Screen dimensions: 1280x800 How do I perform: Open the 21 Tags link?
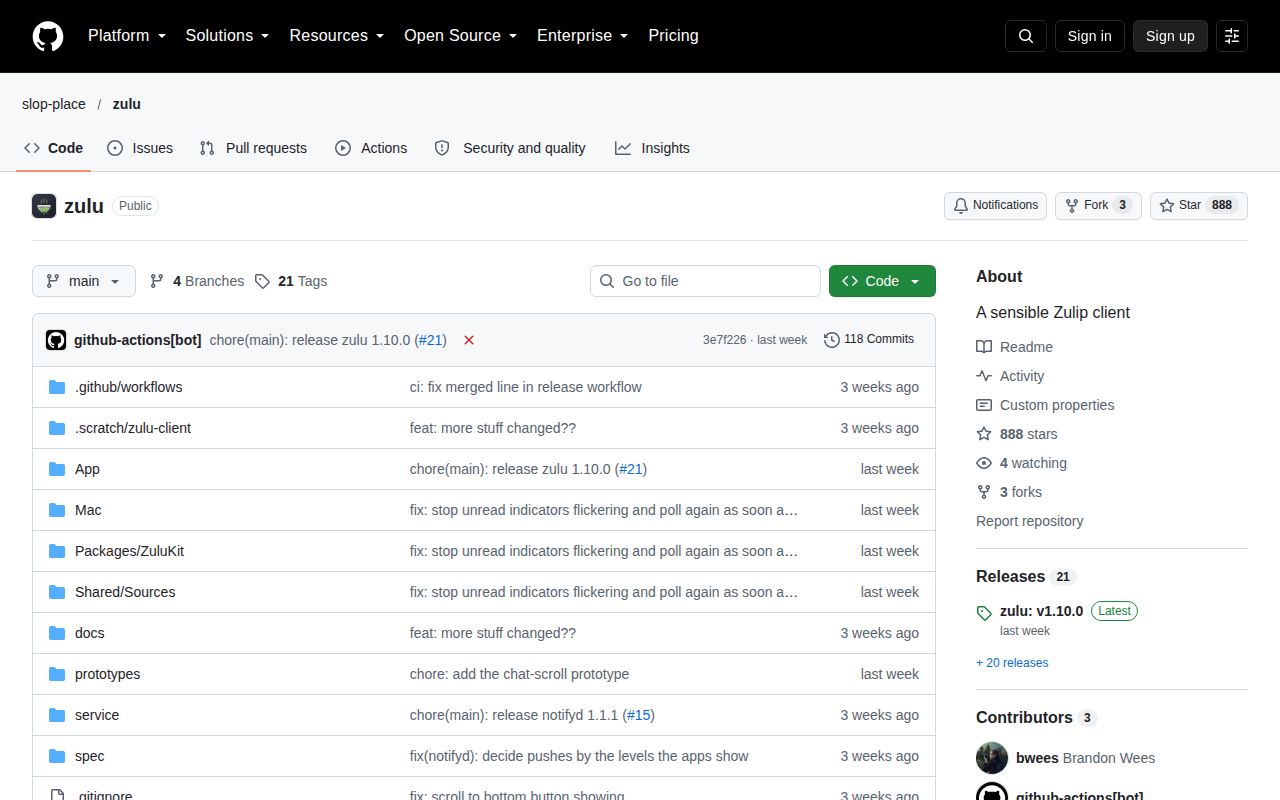point(291,281)
